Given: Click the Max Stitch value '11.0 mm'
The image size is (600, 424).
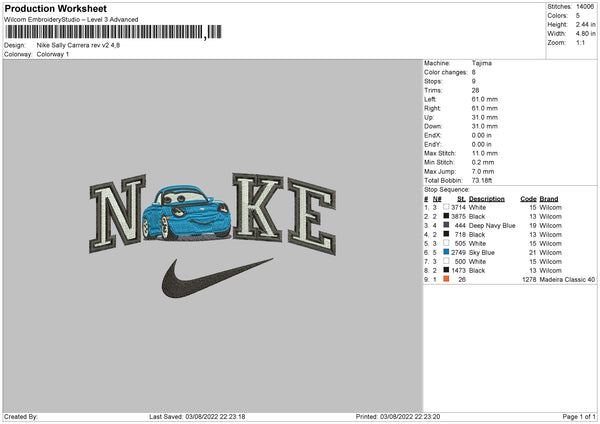Looking at the screenshot, I should tap(484, 153).
